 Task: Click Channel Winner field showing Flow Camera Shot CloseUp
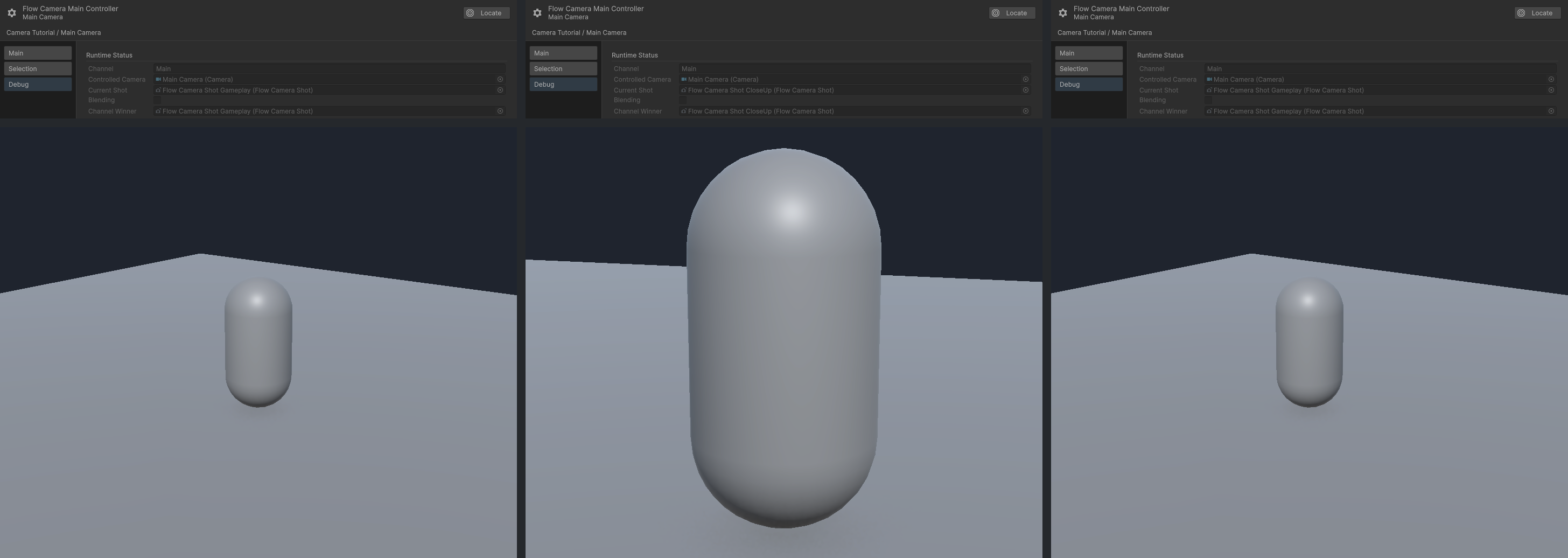pos(855,111)
